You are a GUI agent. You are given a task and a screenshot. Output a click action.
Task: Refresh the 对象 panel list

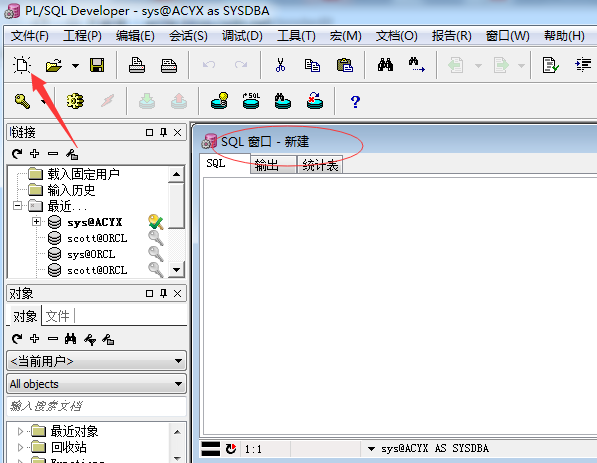coord(17,338)
